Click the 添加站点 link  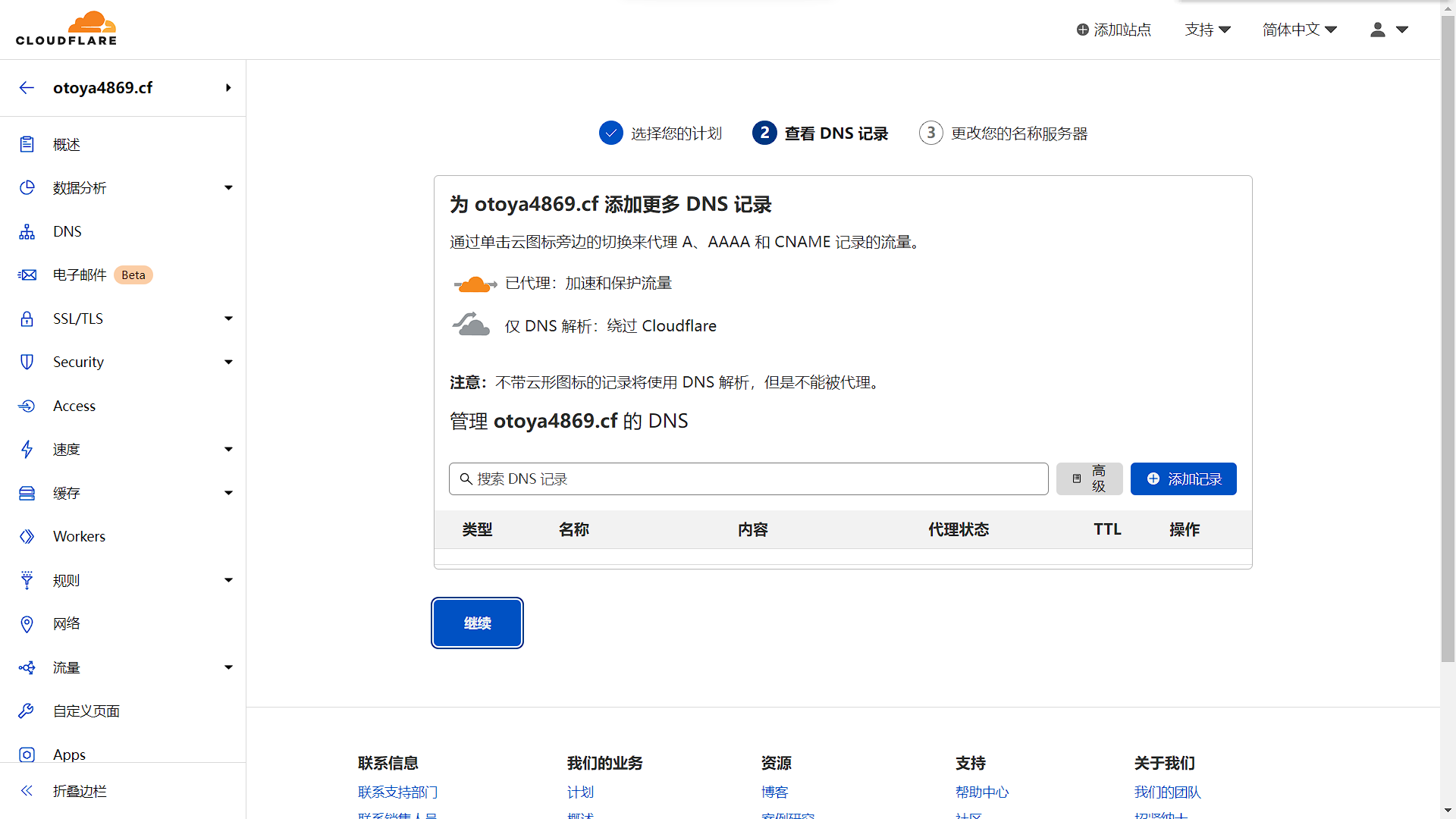1113,30
